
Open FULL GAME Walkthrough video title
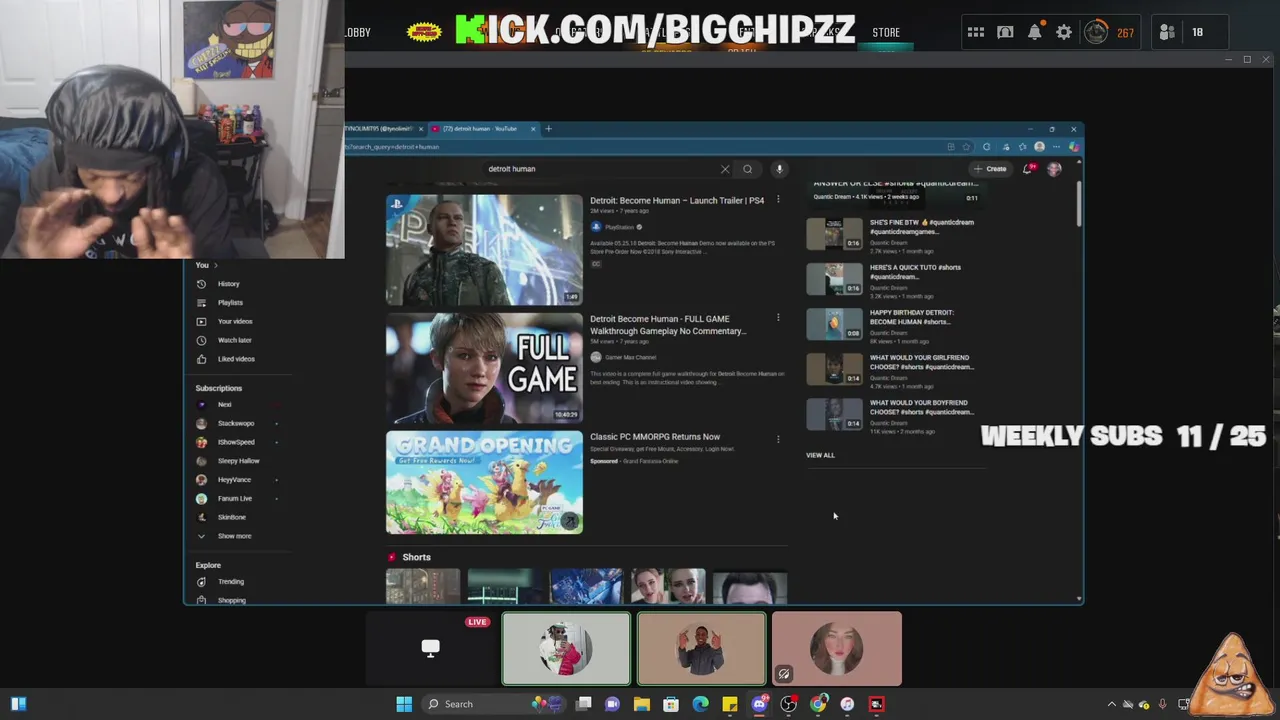point(668,325)
